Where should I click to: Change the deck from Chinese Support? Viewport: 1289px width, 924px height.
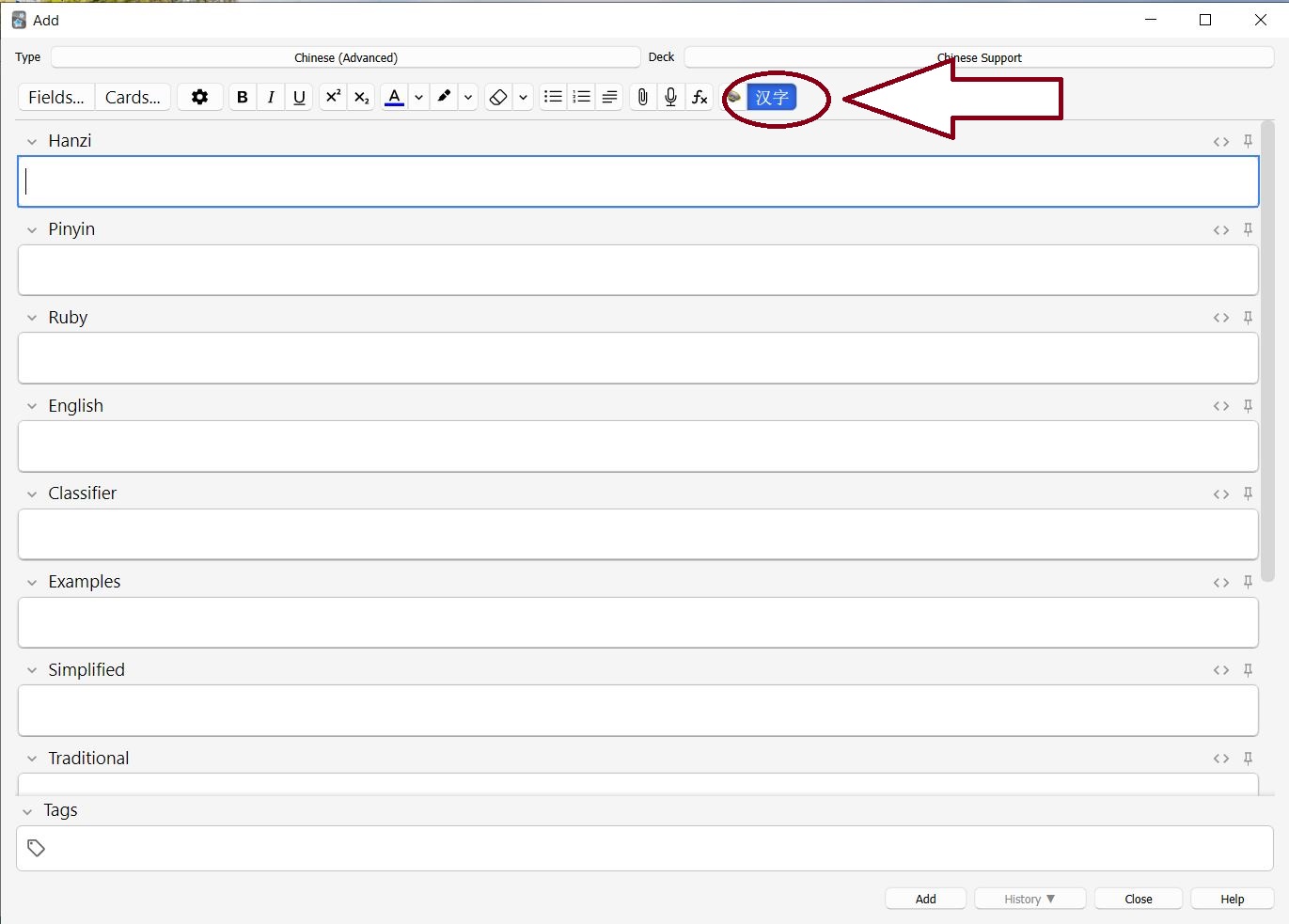(979, 57)
